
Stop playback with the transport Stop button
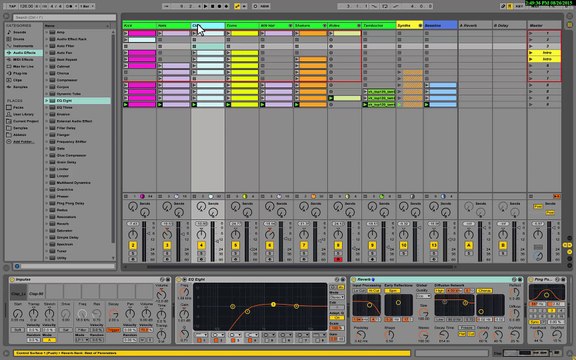[x=212, y=6]
